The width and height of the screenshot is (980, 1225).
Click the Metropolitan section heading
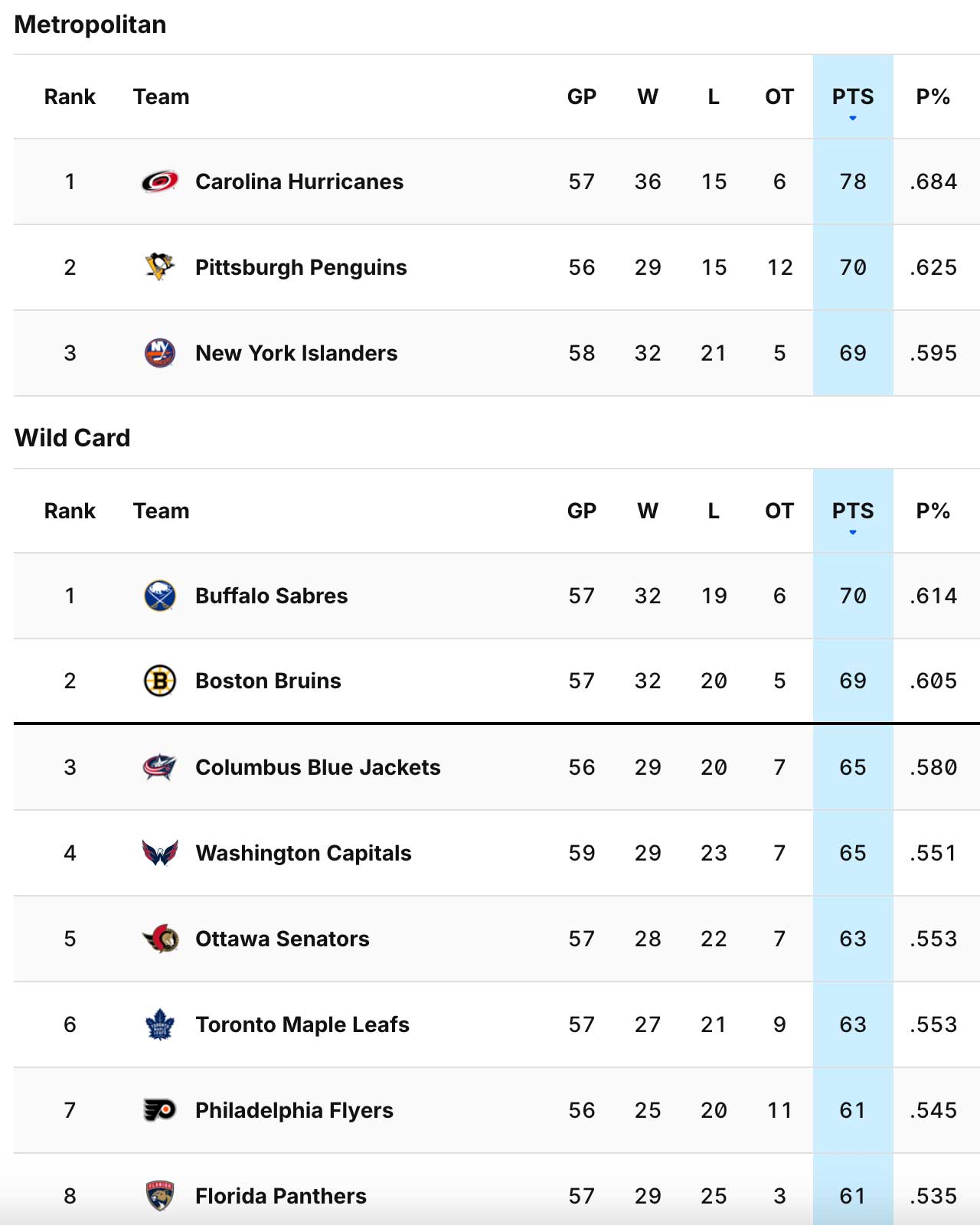click(x=90, y=24)
